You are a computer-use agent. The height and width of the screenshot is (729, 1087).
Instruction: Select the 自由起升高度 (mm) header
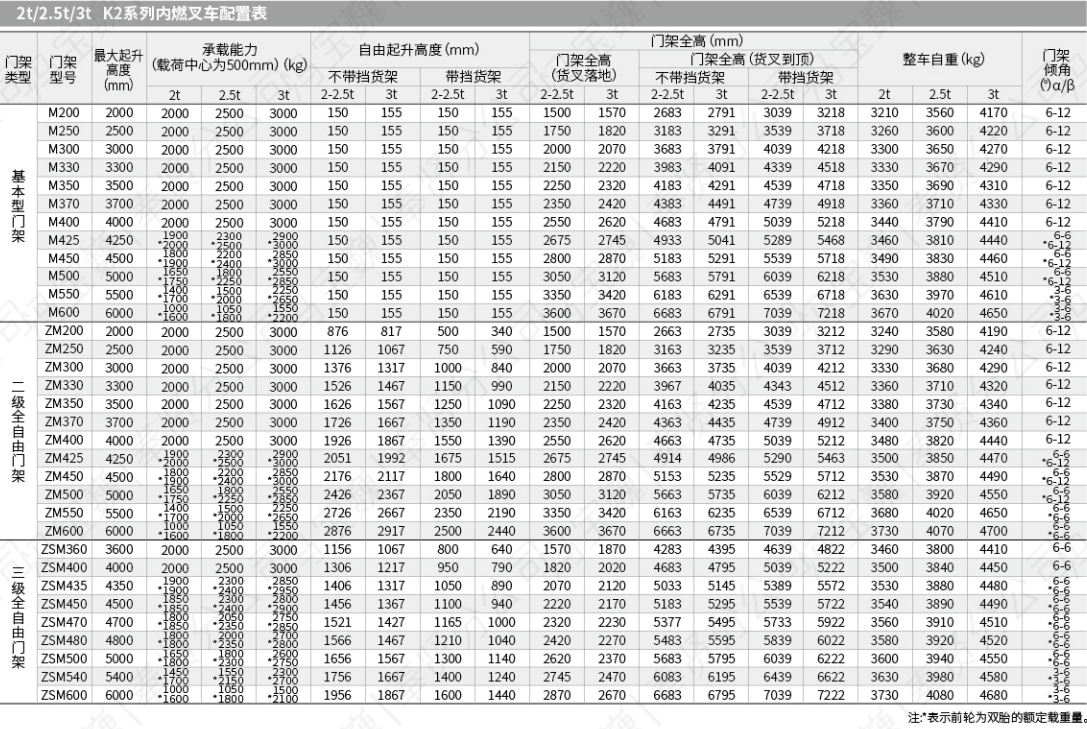click(419, 49)
